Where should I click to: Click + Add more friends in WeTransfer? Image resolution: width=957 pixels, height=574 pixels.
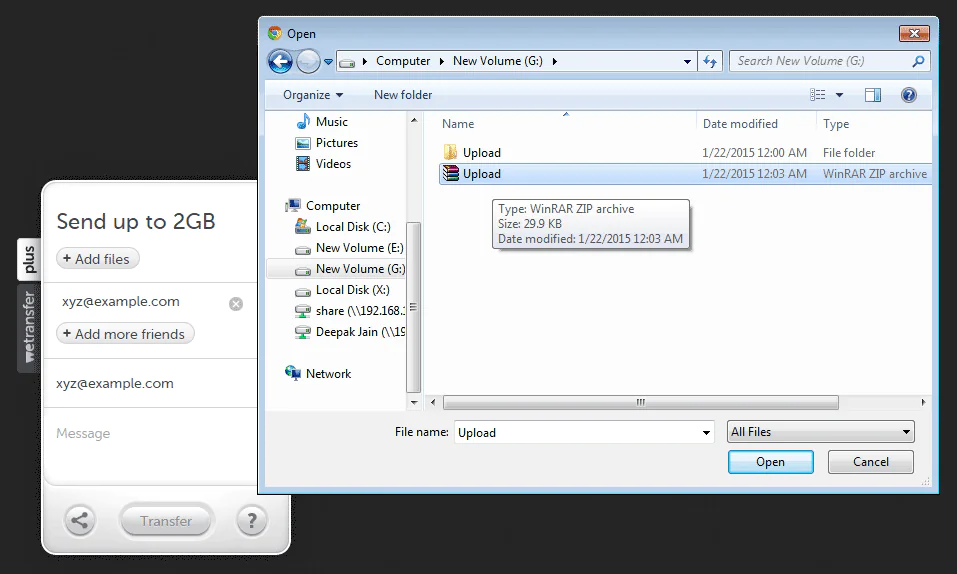coord(125,334)
